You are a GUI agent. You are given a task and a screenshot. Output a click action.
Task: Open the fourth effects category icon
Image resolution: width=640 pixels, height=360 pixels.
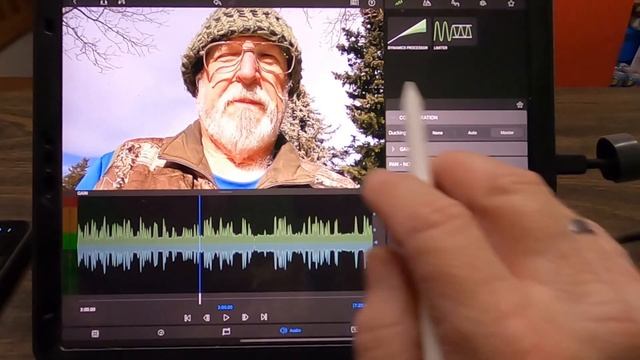[x=483, y=3]
